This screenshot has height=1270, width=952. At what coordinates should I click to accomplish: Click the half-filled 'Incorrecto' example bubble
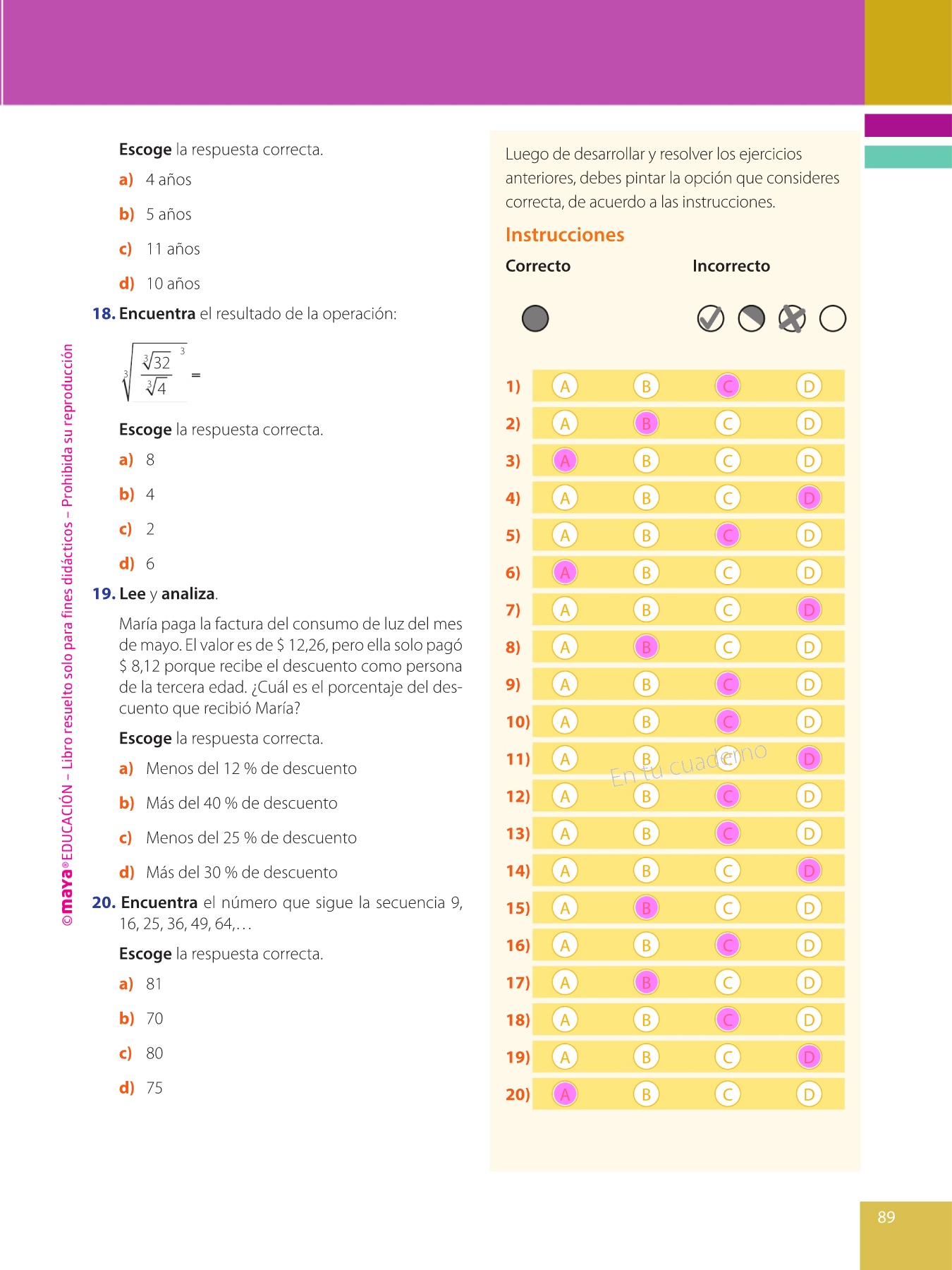point(751,318)
